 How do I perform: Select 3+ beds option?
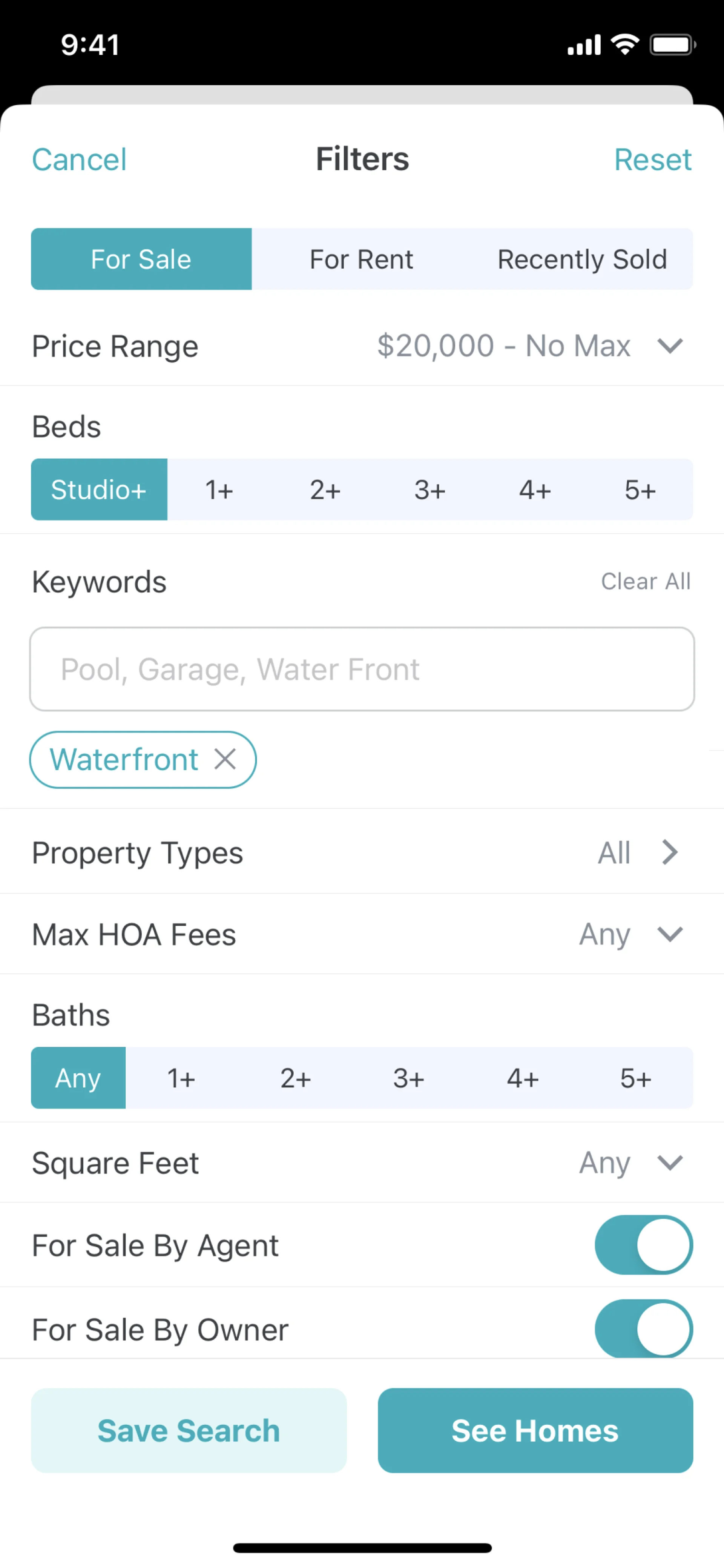(429, 489)
